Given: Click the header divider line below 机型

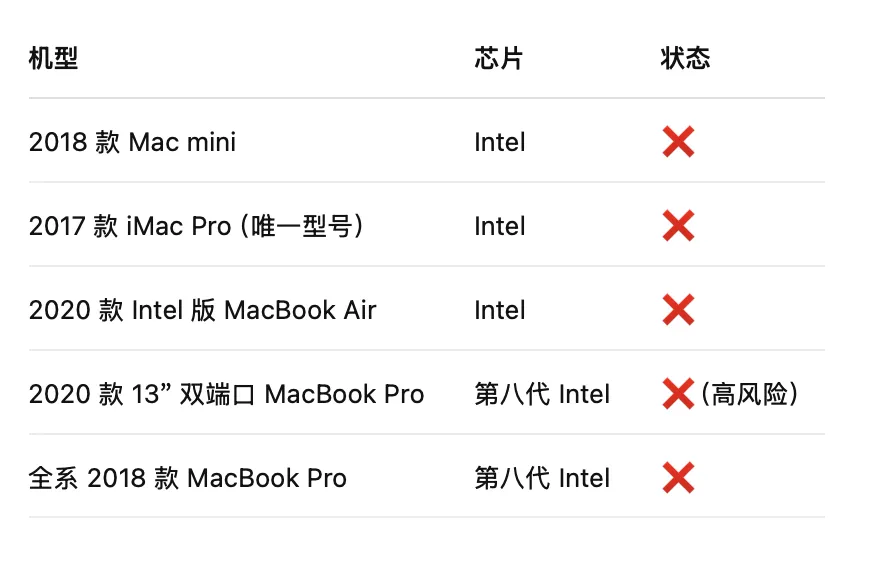Looking at the screenshot, I should pyautogui.click(x=427, y=98).
